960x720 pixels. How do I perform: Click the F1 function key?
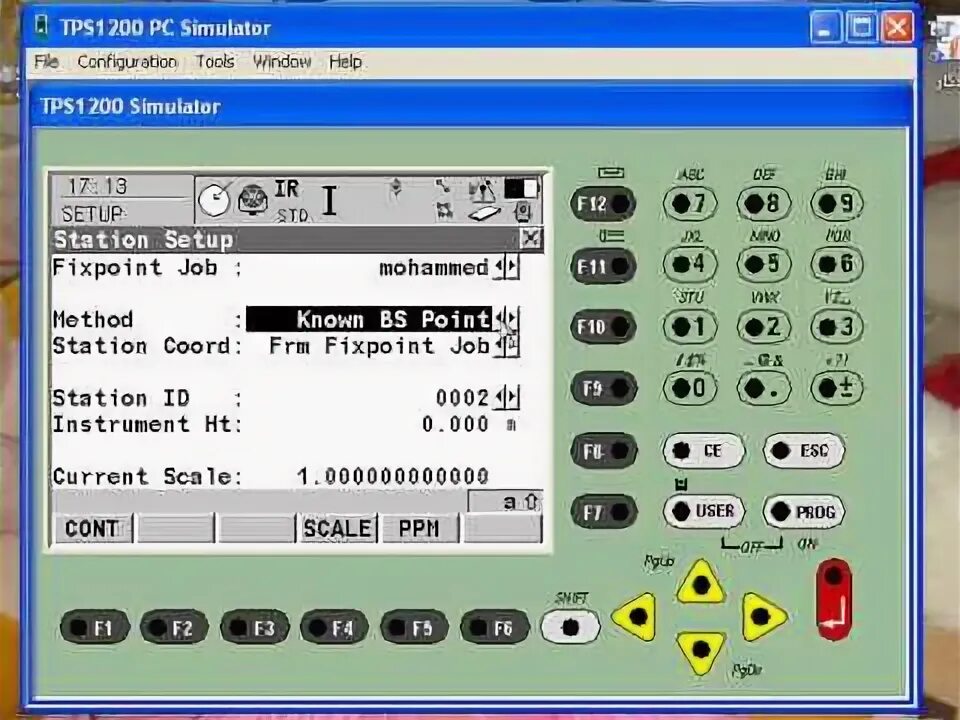[x=94, y=628]
